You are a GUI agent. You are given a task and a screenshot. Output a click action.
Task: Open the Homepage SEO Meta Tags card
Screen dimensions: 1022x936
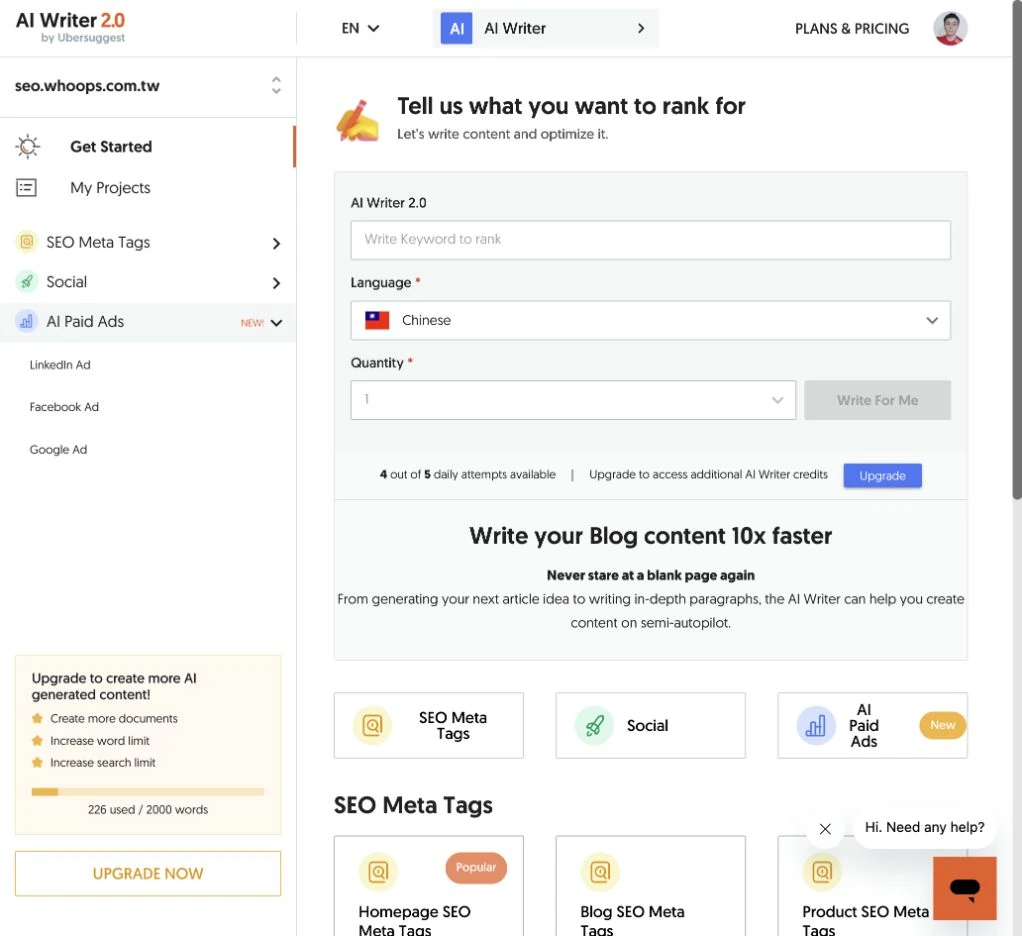point(428,886)
